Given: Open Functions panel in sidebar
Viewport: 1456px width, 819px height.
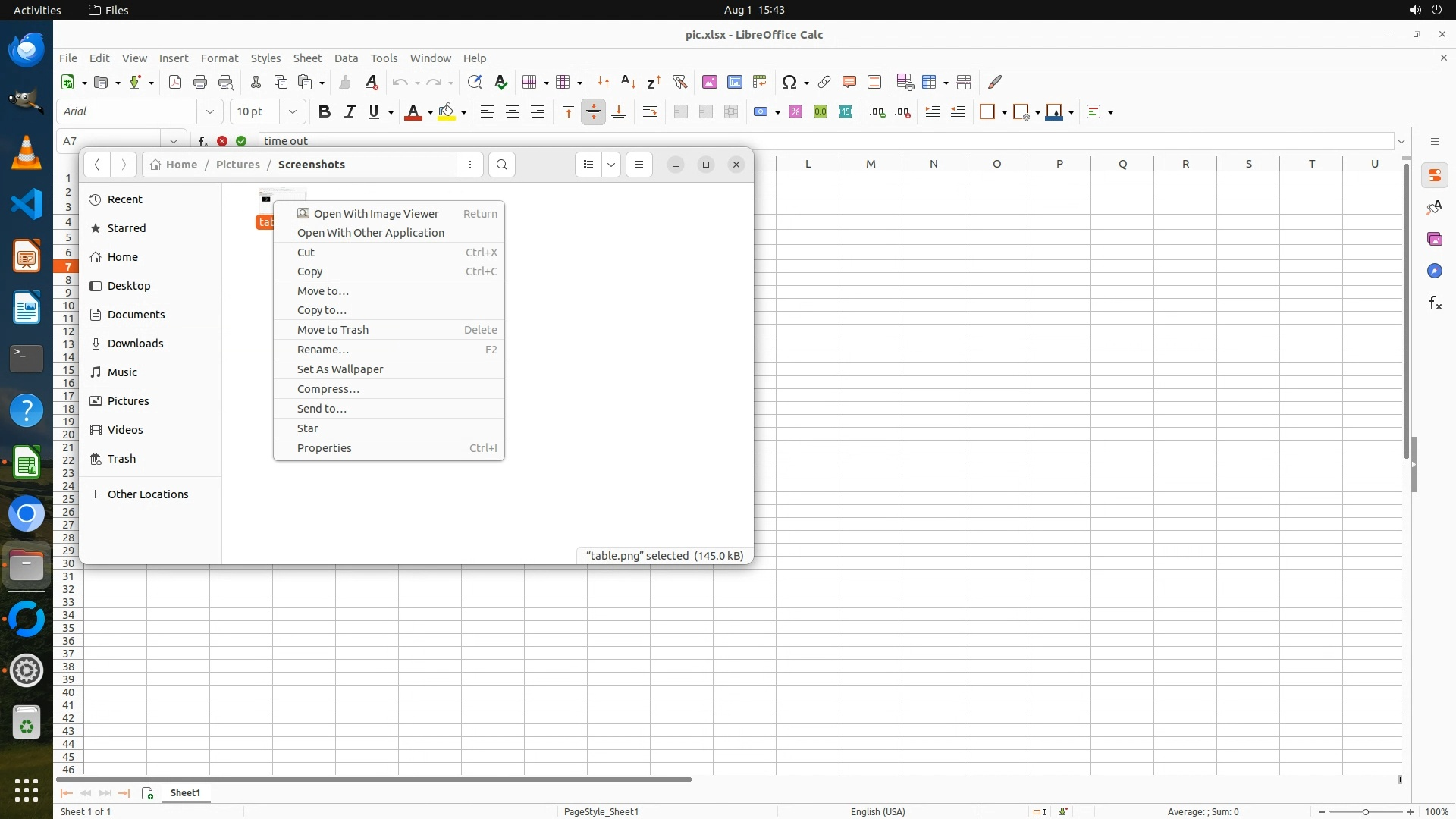Looking at the screenshot, I should [x=1435, y=303].
